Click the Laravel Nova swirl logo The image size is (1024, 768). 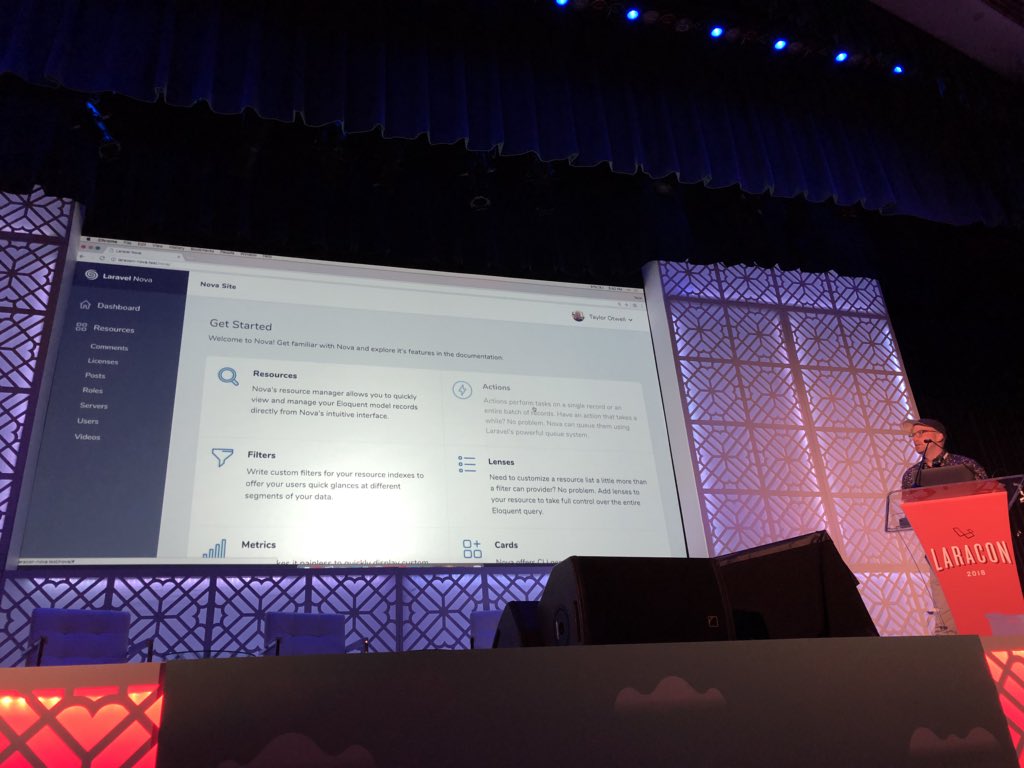pyautogui.click(x=92, y=275)
